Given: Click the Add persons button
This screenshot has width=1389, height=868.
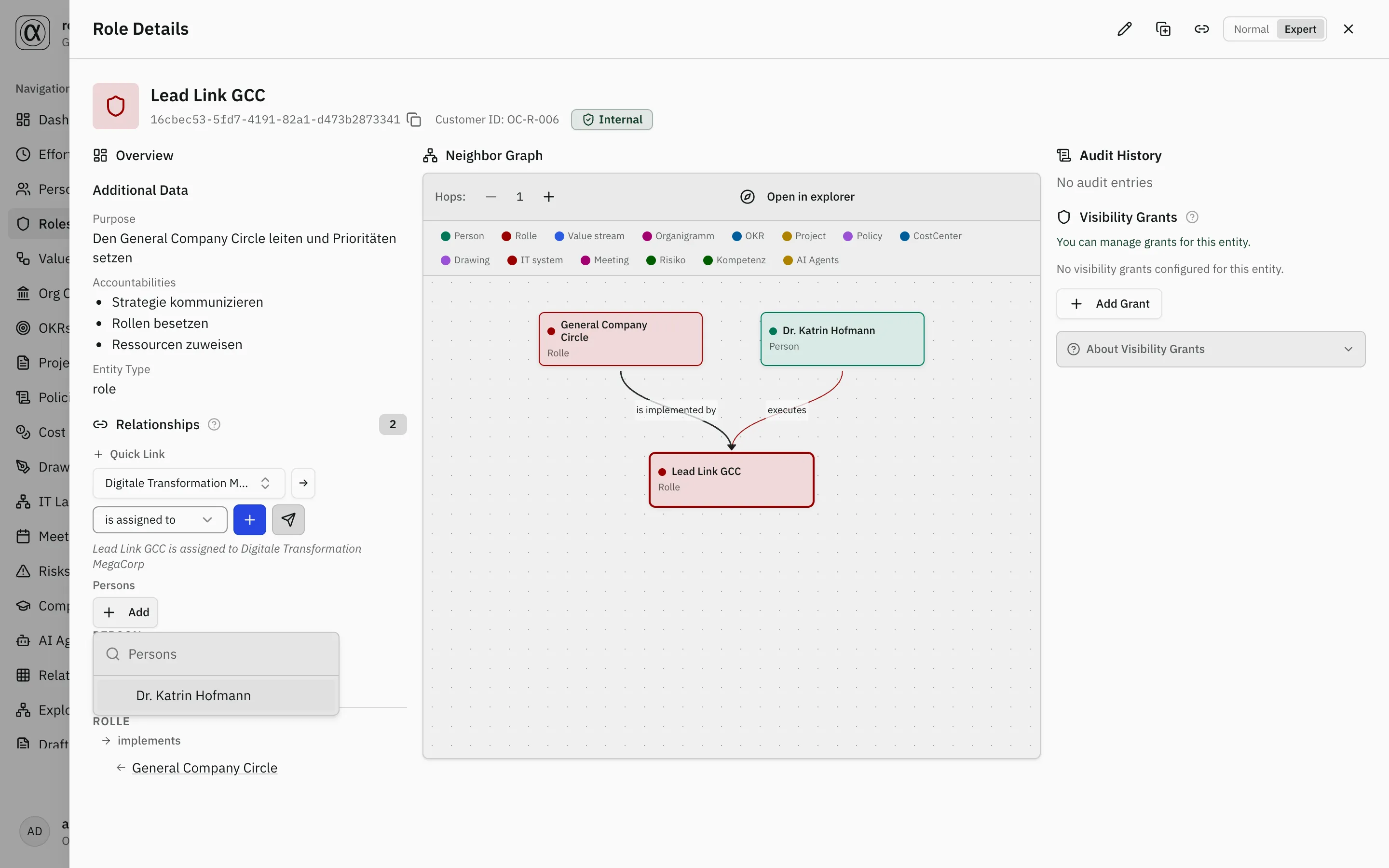Looking at the screenshot, I should [125, 612].
